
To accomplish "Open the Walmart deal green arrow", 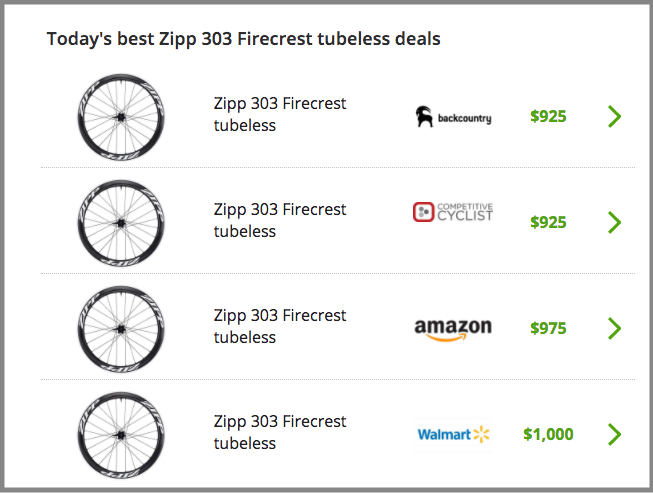I will (x=614, y=434).
